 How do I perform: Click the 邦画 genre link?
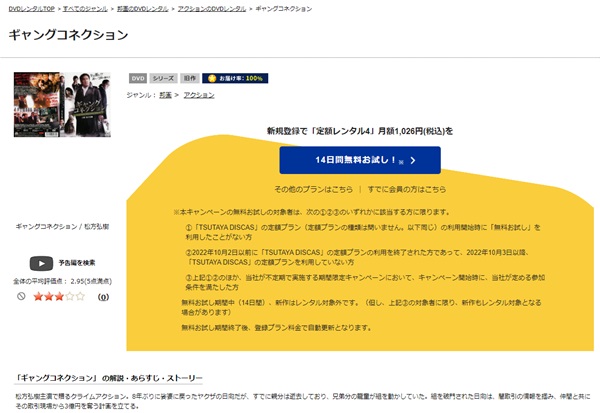[x=165, y=95]
